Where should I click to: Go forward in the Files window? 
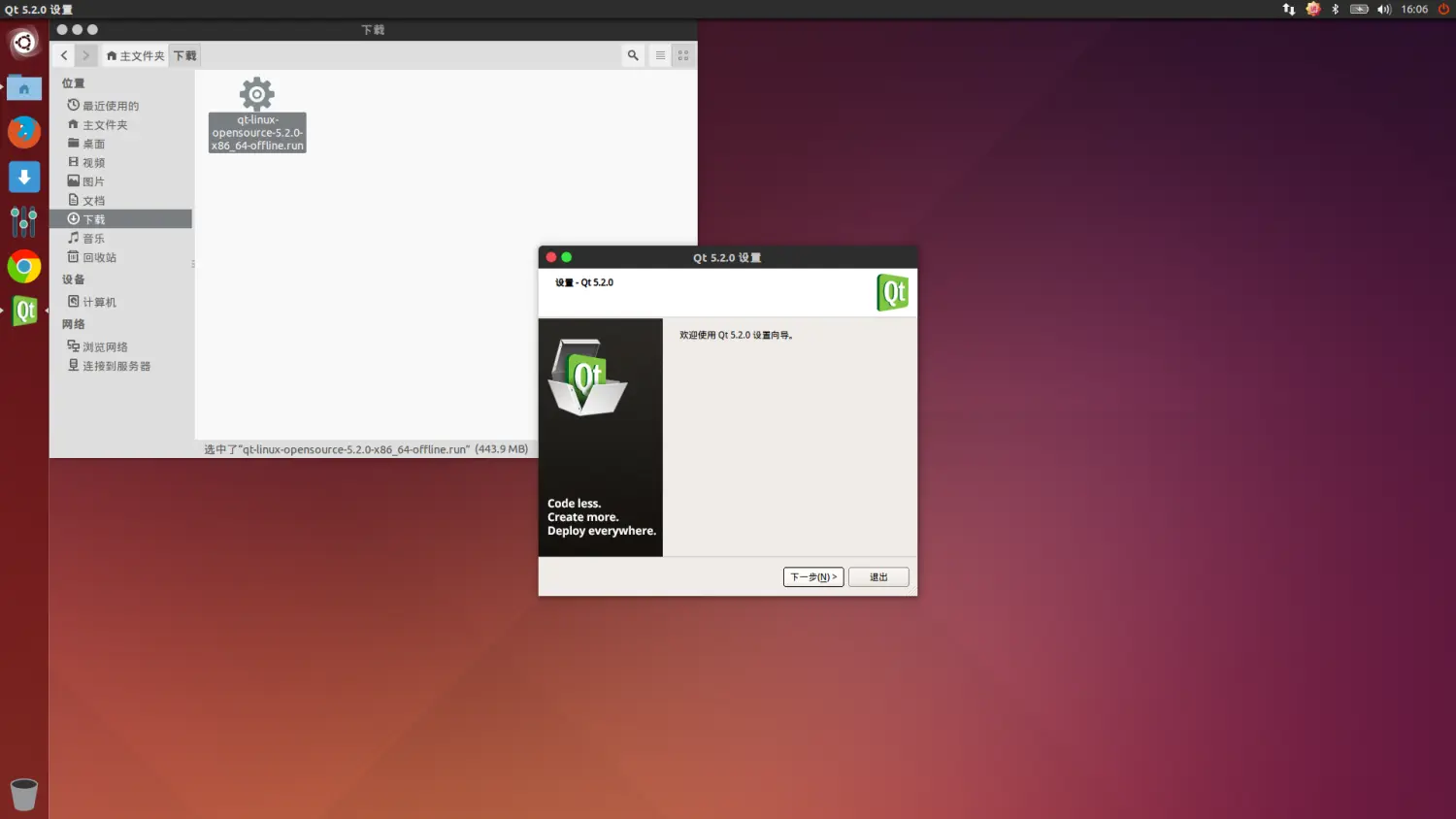(x=85, y=55)
